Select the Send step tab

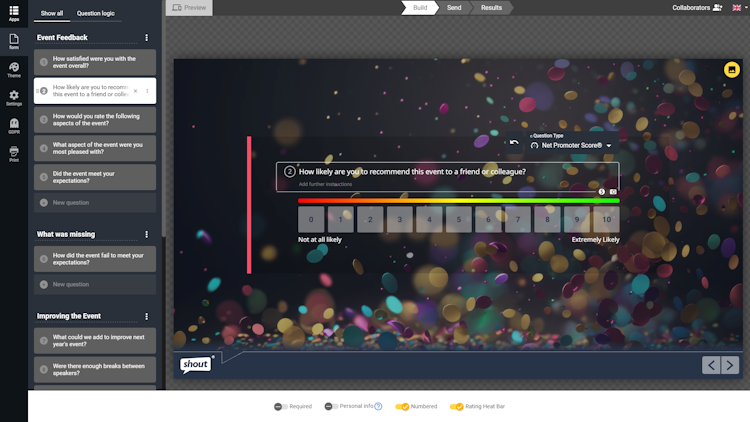pos(454,8)
